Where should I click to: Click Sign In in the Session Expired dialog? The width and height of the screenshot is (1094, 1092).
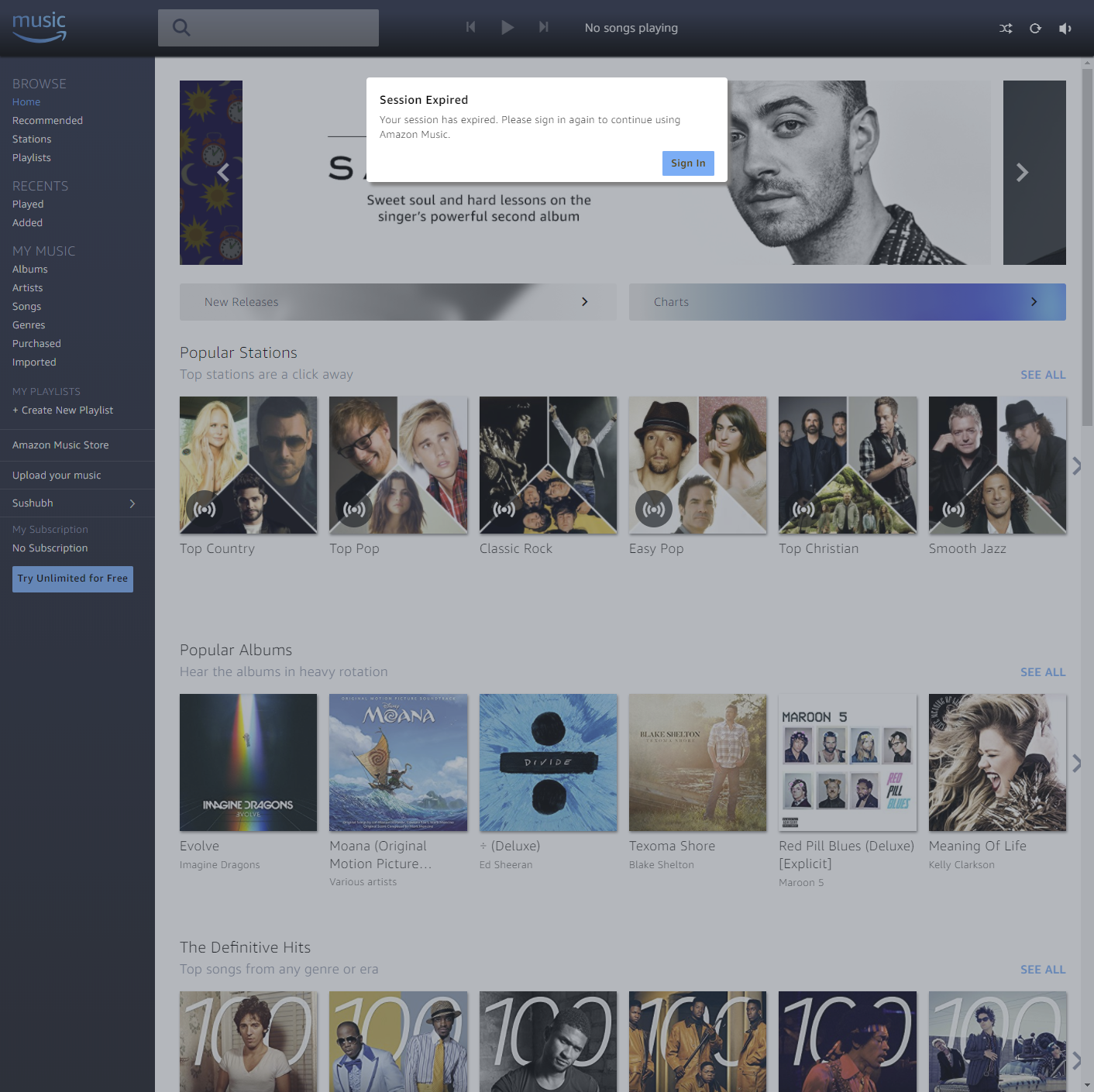coord(688,163)
